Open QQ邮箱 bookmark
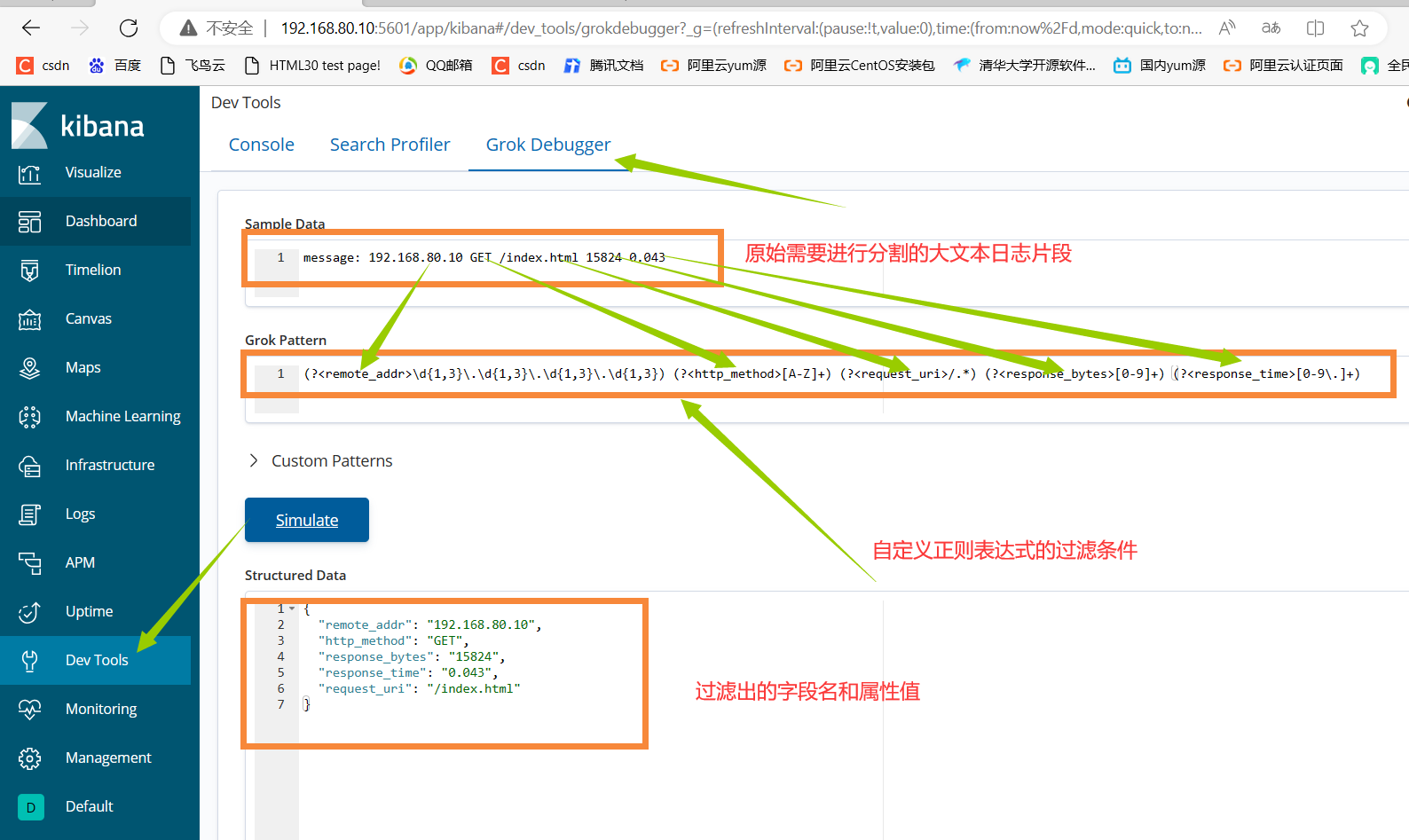Image resolution: width=1409 pixels, height=840 pixels. [436, 66]
